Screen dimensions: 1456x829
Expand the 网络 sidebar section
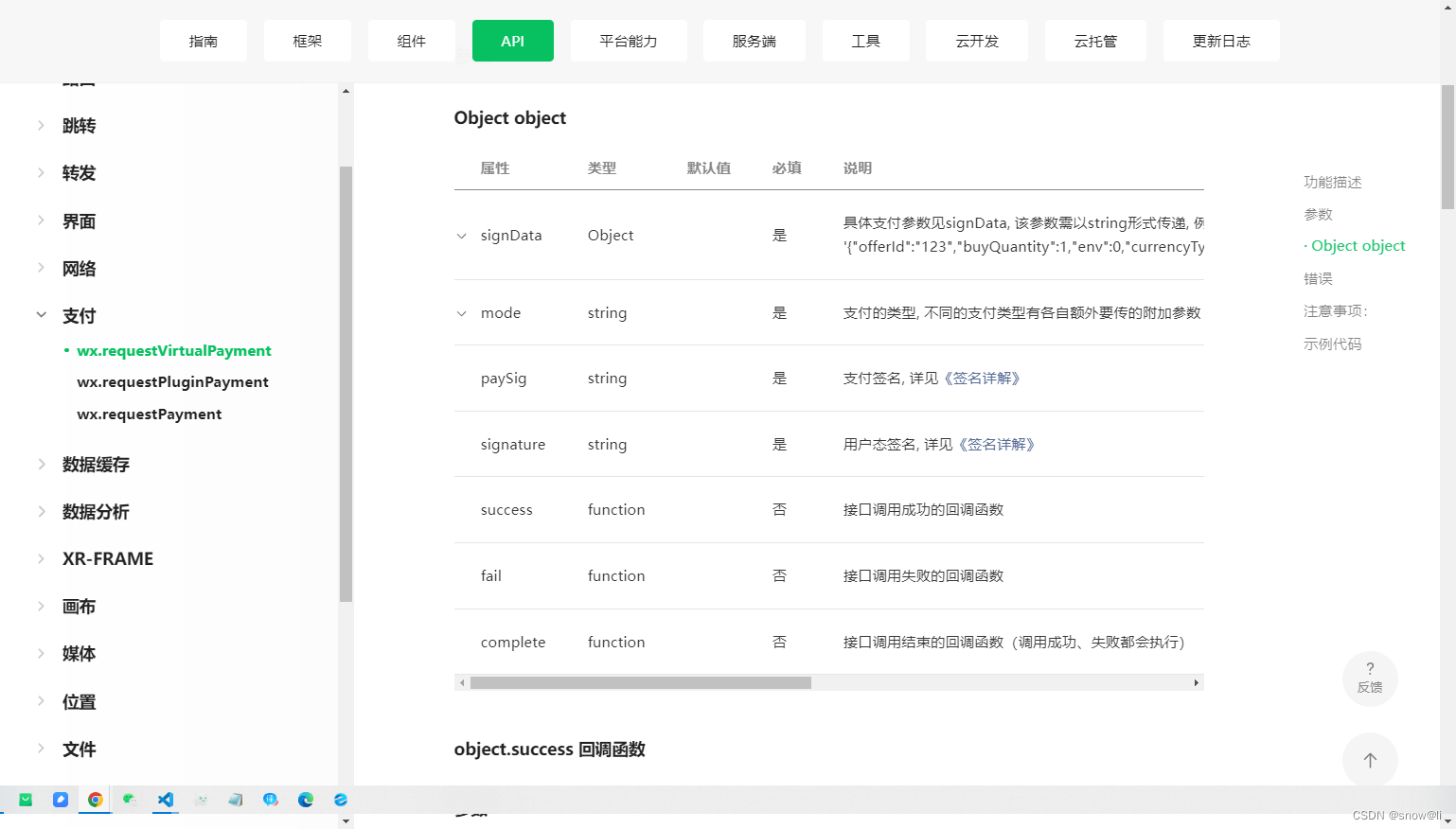[x=41, y=268]
